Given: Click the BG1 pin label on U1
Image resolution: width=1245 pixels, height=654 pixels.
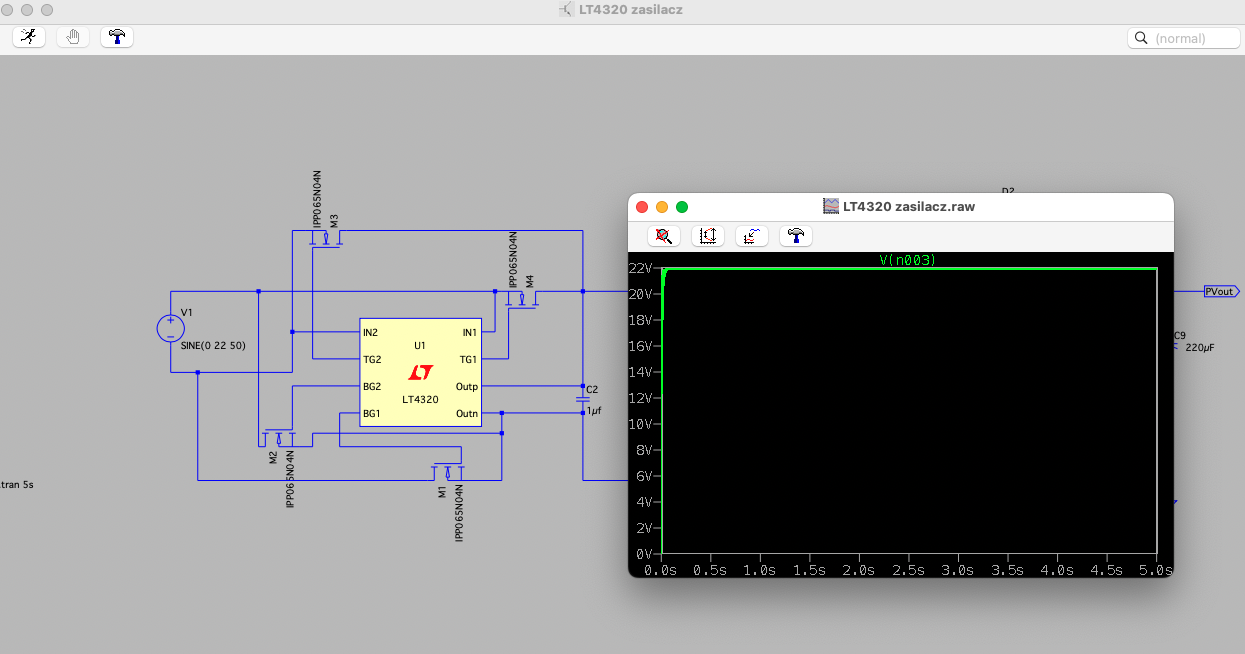Looking at the screenshot, I should pos(371,413).
